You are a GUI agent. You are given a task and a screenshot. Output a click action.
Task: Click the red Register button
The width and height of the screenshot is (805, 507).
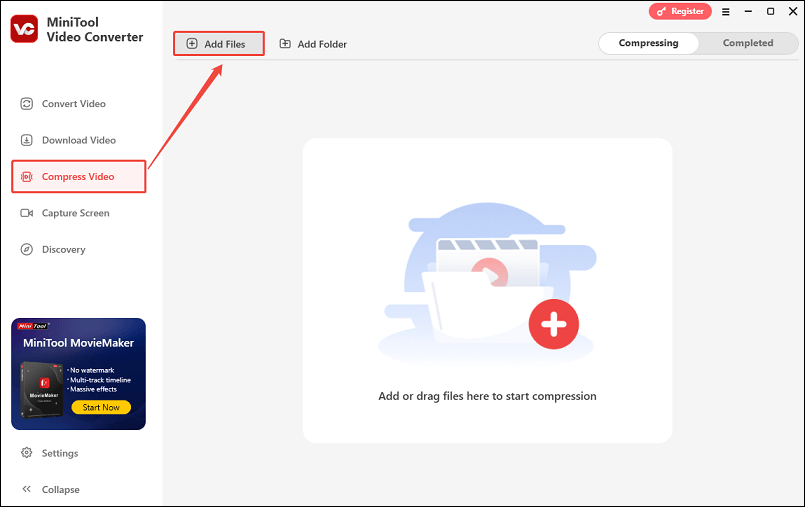pyautogui.click(x=680, y=11)
